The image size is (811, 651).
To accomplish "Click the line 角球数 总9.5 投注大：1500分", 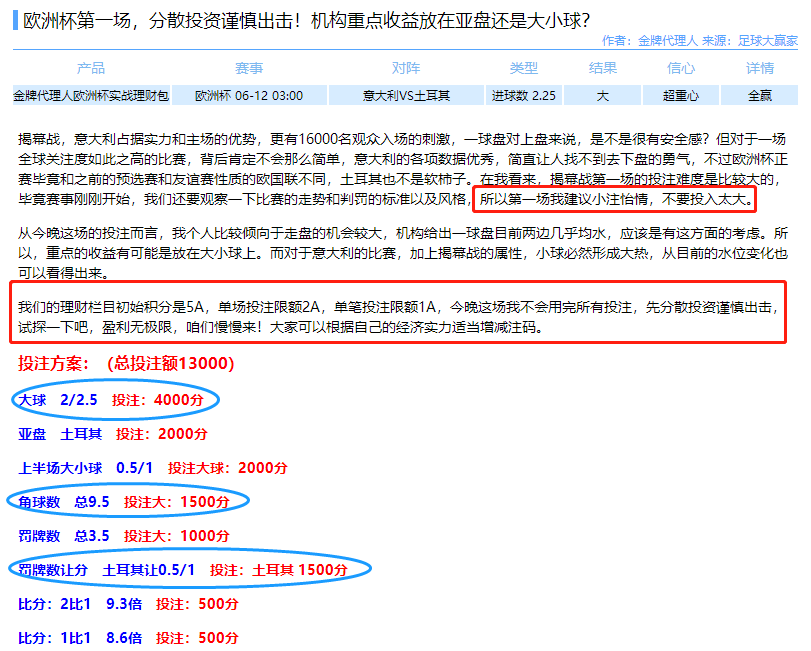I will click(x=124, y=502).
